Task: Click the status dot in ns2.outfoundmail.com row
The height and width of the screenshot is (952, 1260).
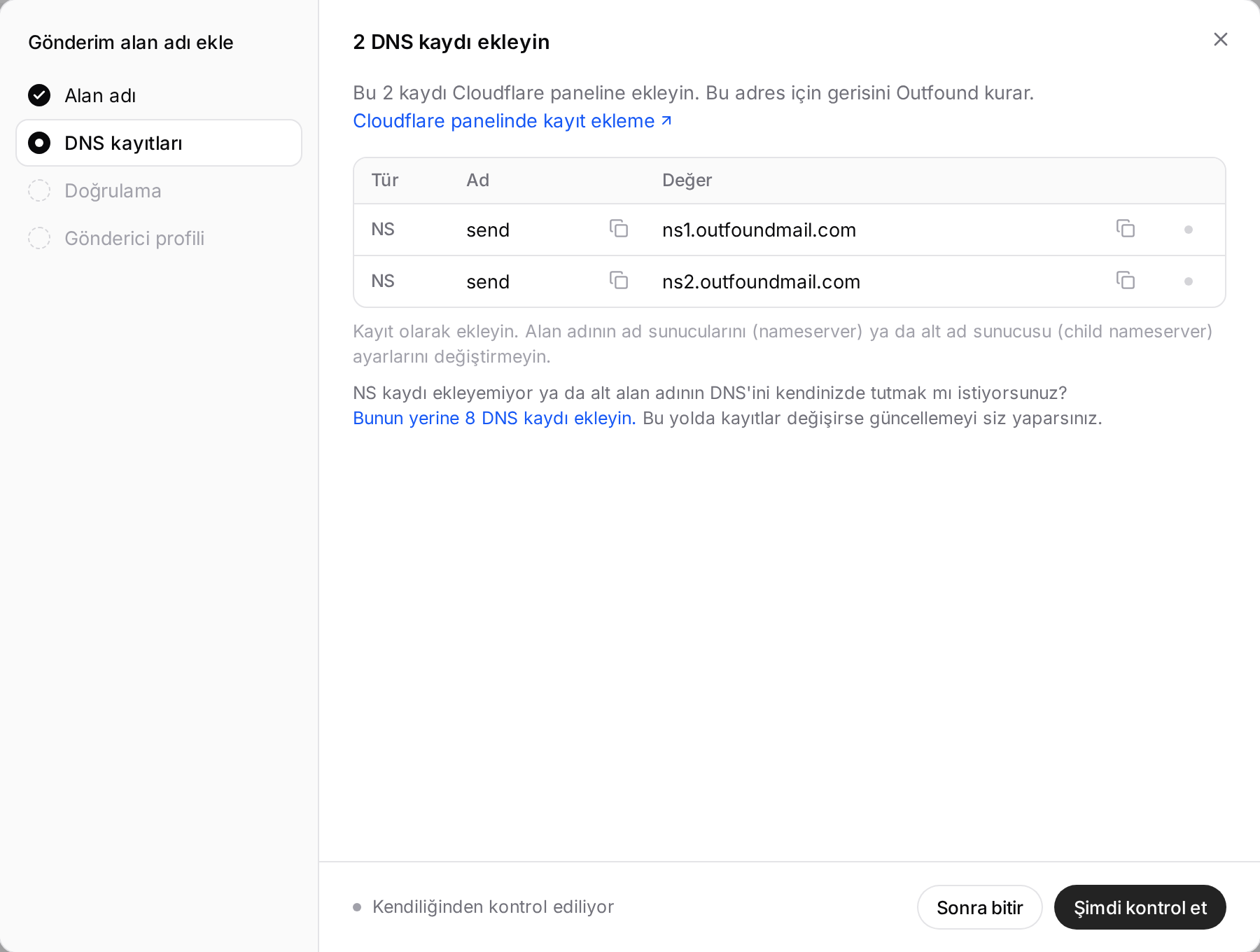Action: pyautogui.click(x=1189, y=281)
